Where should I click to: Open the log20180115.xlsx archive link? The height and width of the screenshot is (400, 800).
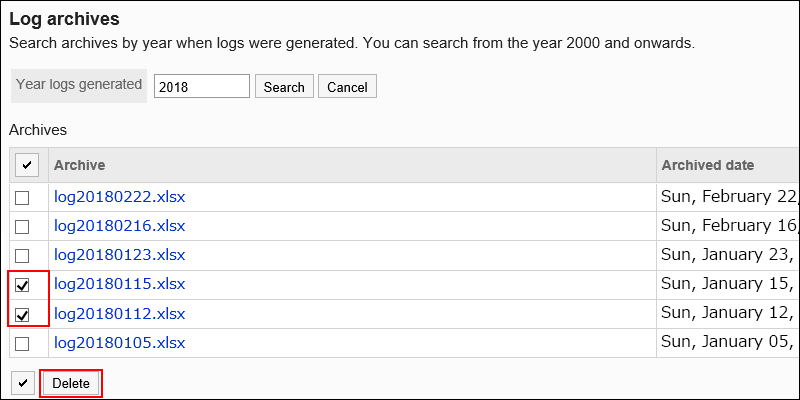tap(119, 284)
